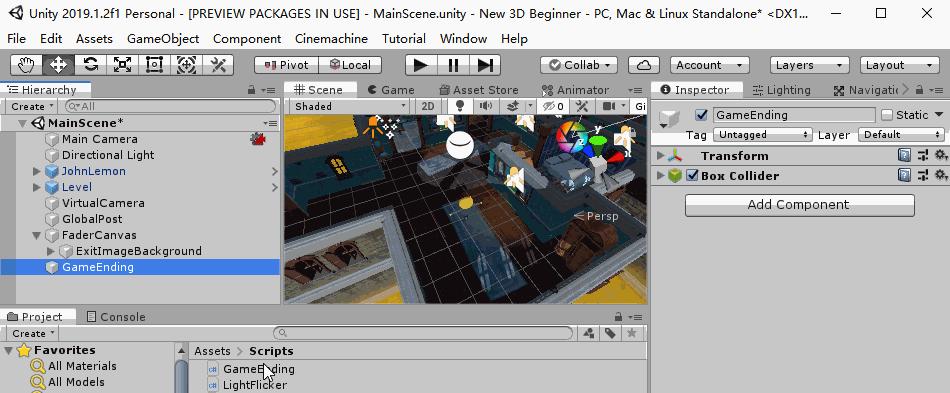Open Tag dropdown showing Untagged
Viewport: 950px width, 393px height.
pos(762,134)
